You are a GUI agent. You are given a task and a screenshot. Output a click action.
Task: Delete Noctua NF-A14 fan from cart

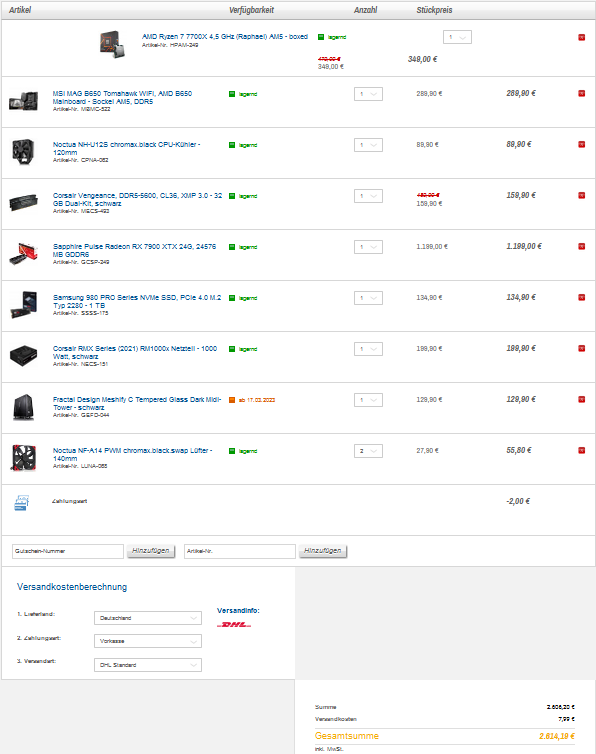click(x=581, y=450)
